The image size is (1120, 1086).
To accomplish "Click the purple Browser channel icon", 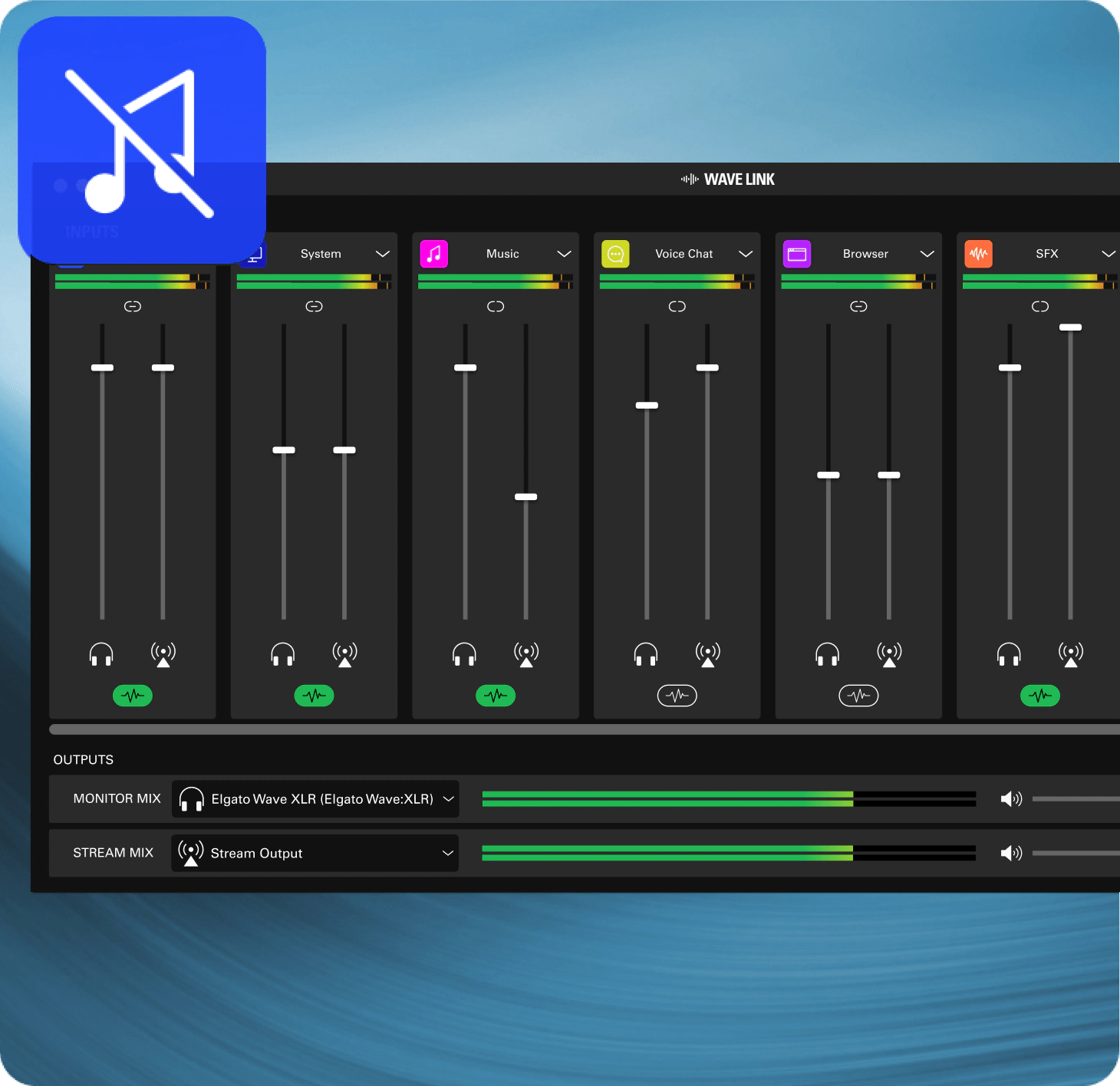I will click(797, 254).
